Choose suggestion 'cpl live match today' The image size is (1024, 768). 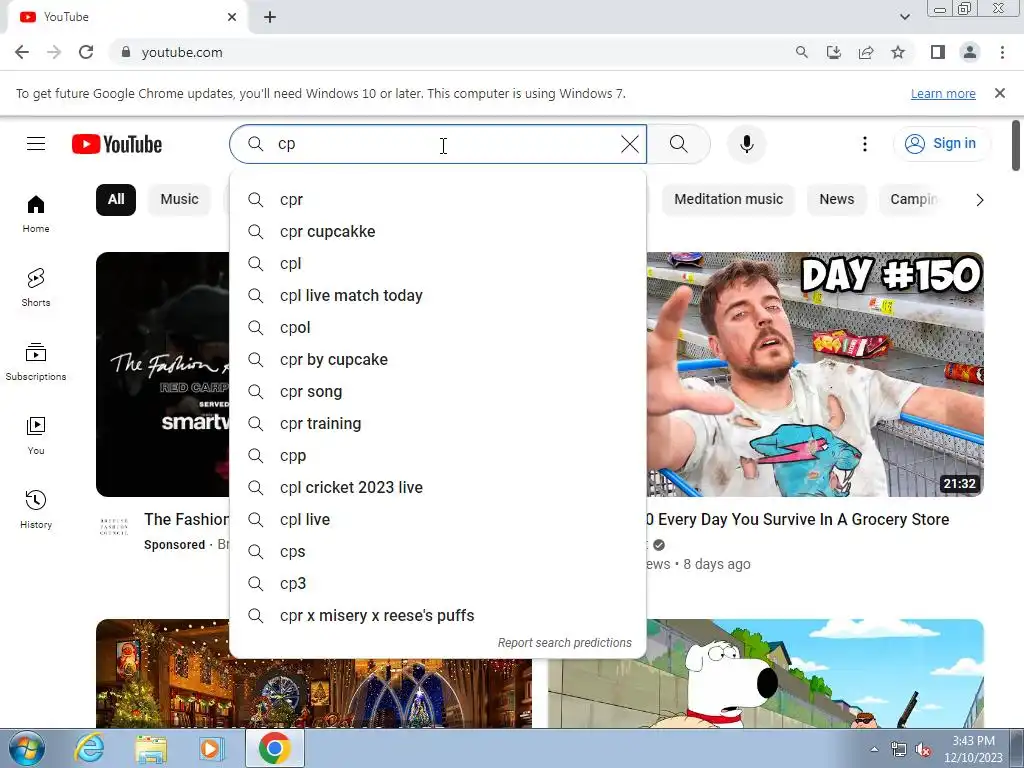point(438,295)
